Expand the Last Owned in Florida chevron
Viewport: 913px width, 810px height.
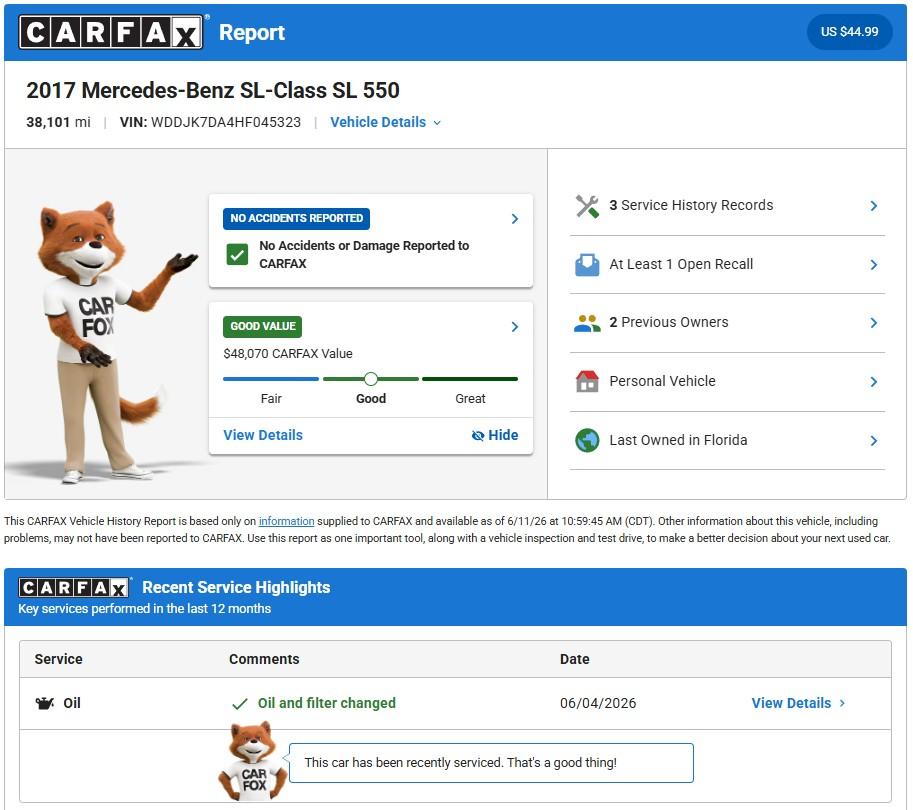coord(873,441)
